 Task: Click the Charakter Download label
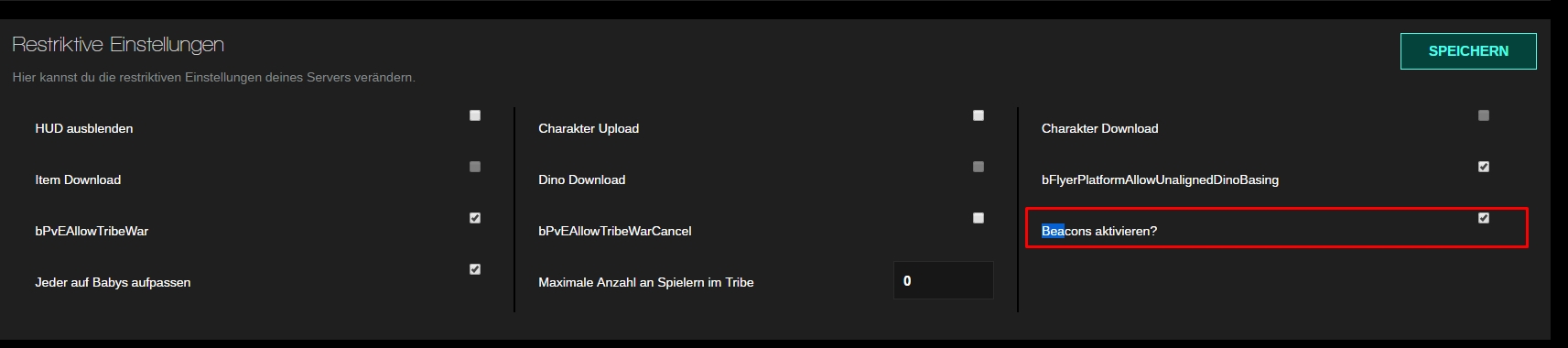coord(1099,128)
